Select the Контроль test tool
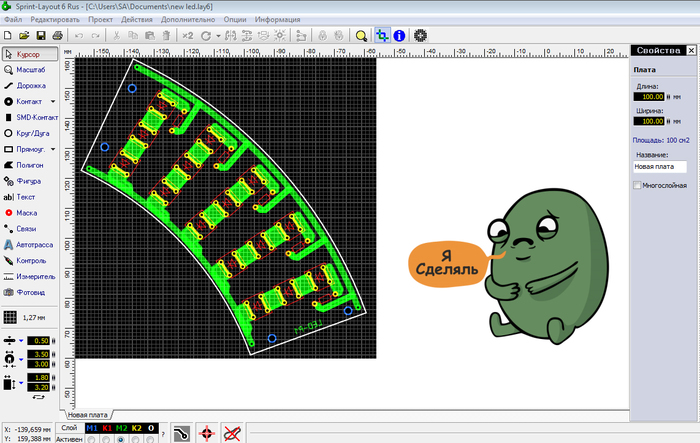The image size is (700, 443). (30, 261)
